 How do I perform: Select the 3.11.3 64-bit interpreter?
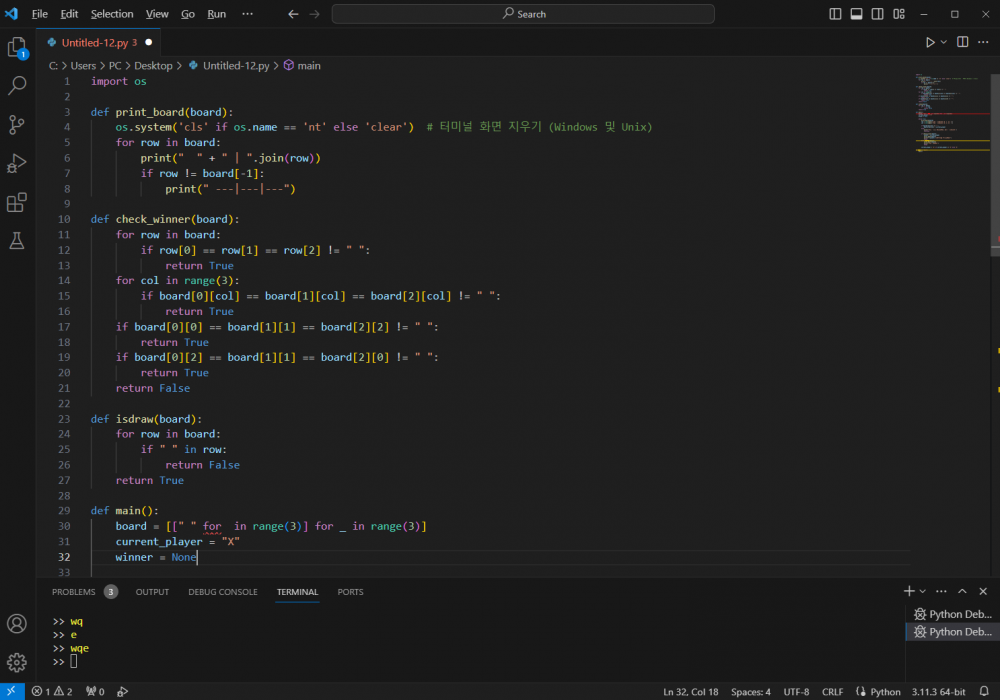point(938,692)
